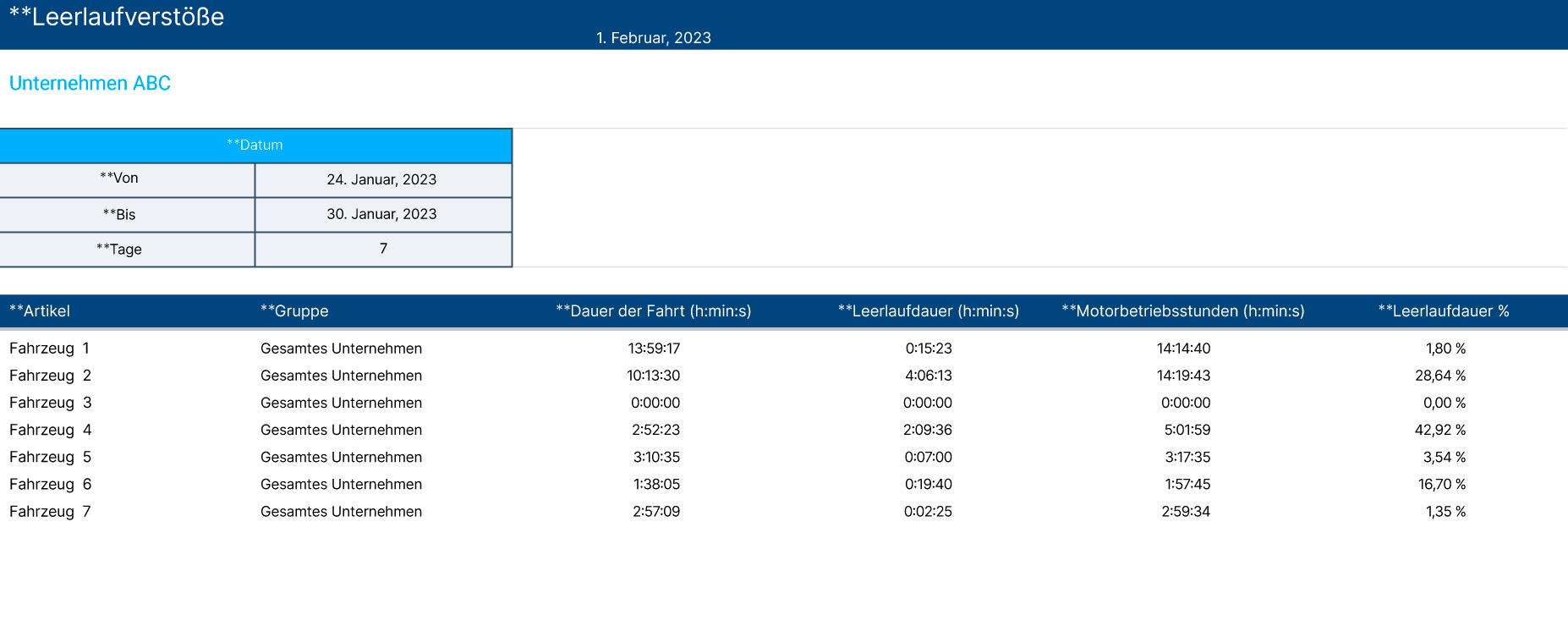This screenshot has width=1568, height=626.
Task: Sort by the Artikel column header
Action: pyautogui.click(x=40, y=311)
